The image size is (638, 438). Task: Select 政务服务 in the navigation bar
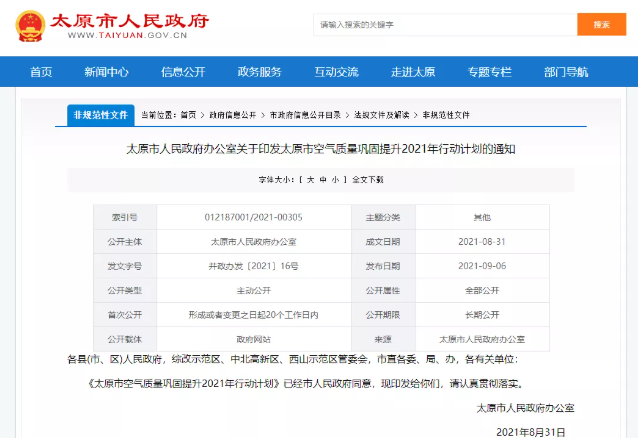pyautogui.click(x=259, y=72)
